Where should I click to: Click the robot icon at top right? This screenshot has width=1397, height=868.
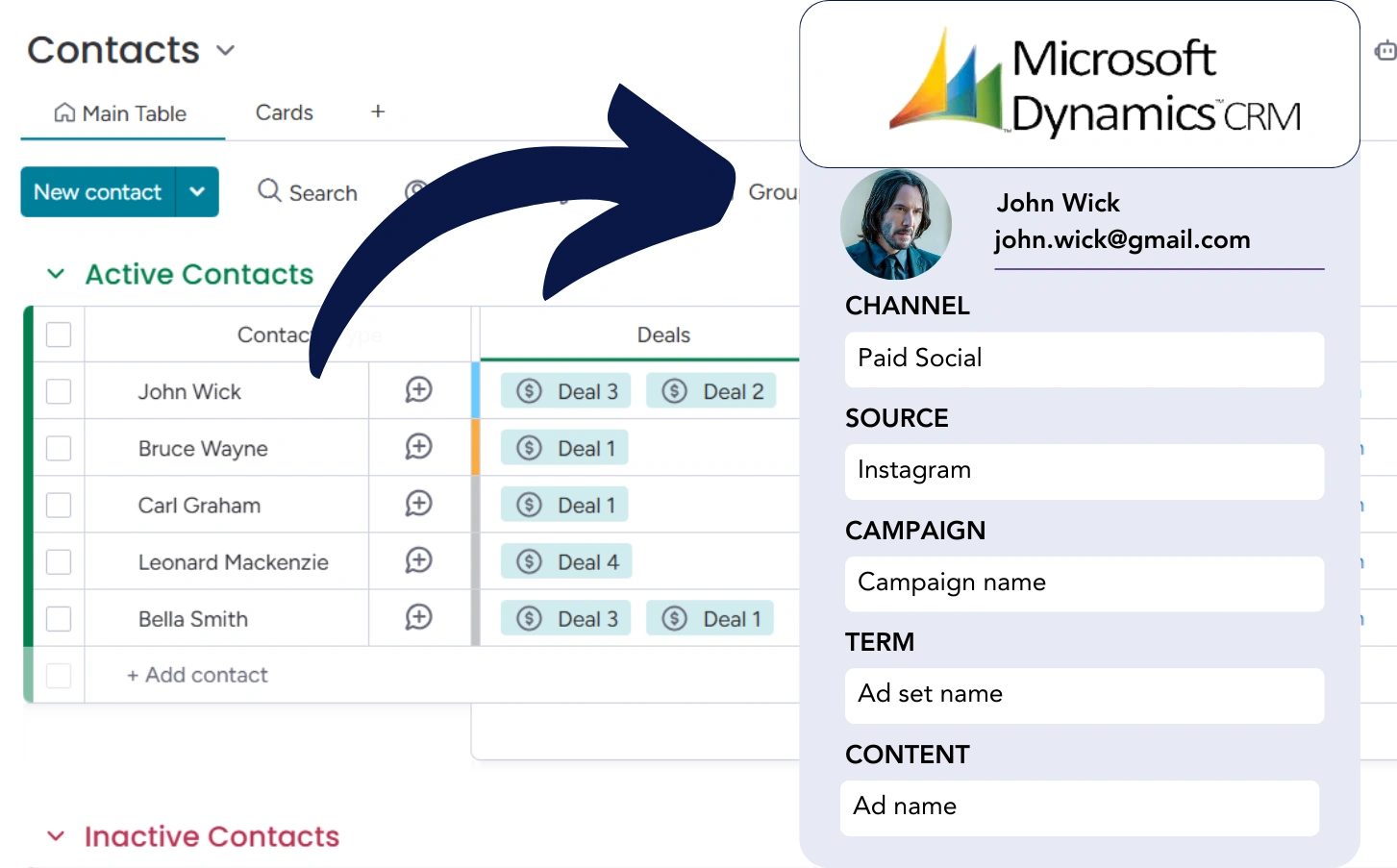[x=1385, y=51]
